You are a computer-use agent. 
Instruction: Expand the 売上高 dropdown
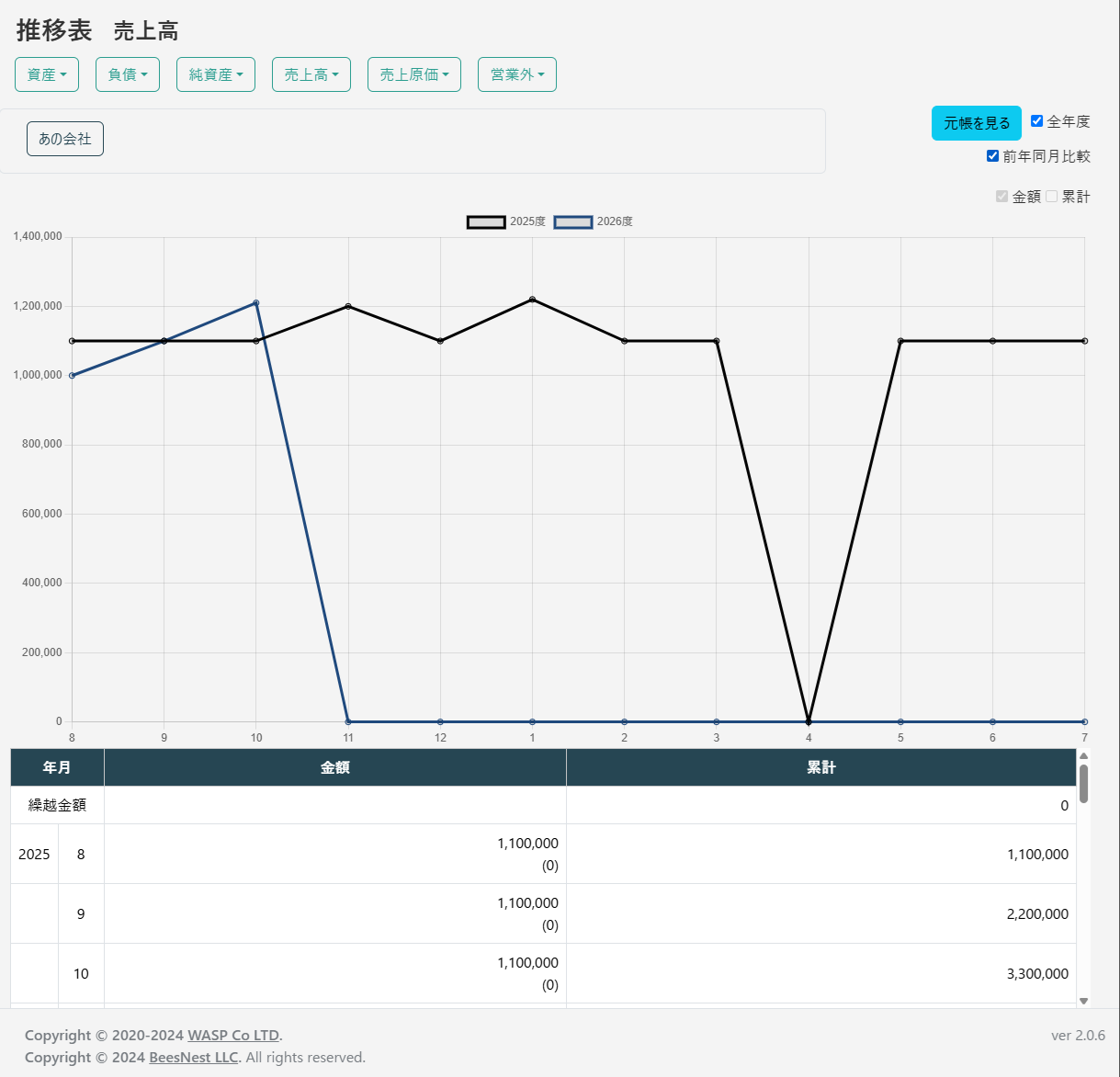point(311,74)
